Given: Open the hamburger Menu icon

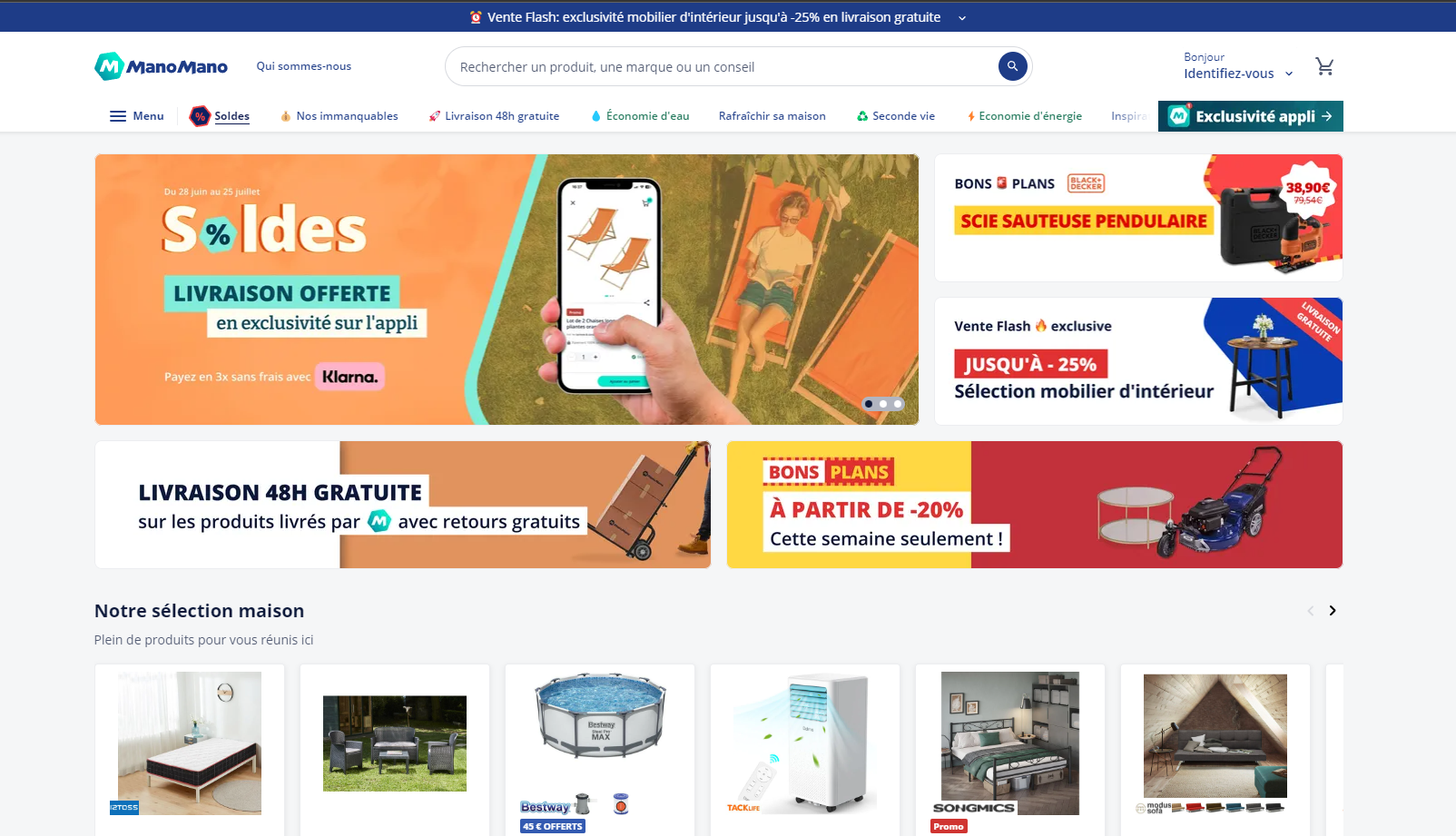Looking at the screenshot, I should pos(118,116).
